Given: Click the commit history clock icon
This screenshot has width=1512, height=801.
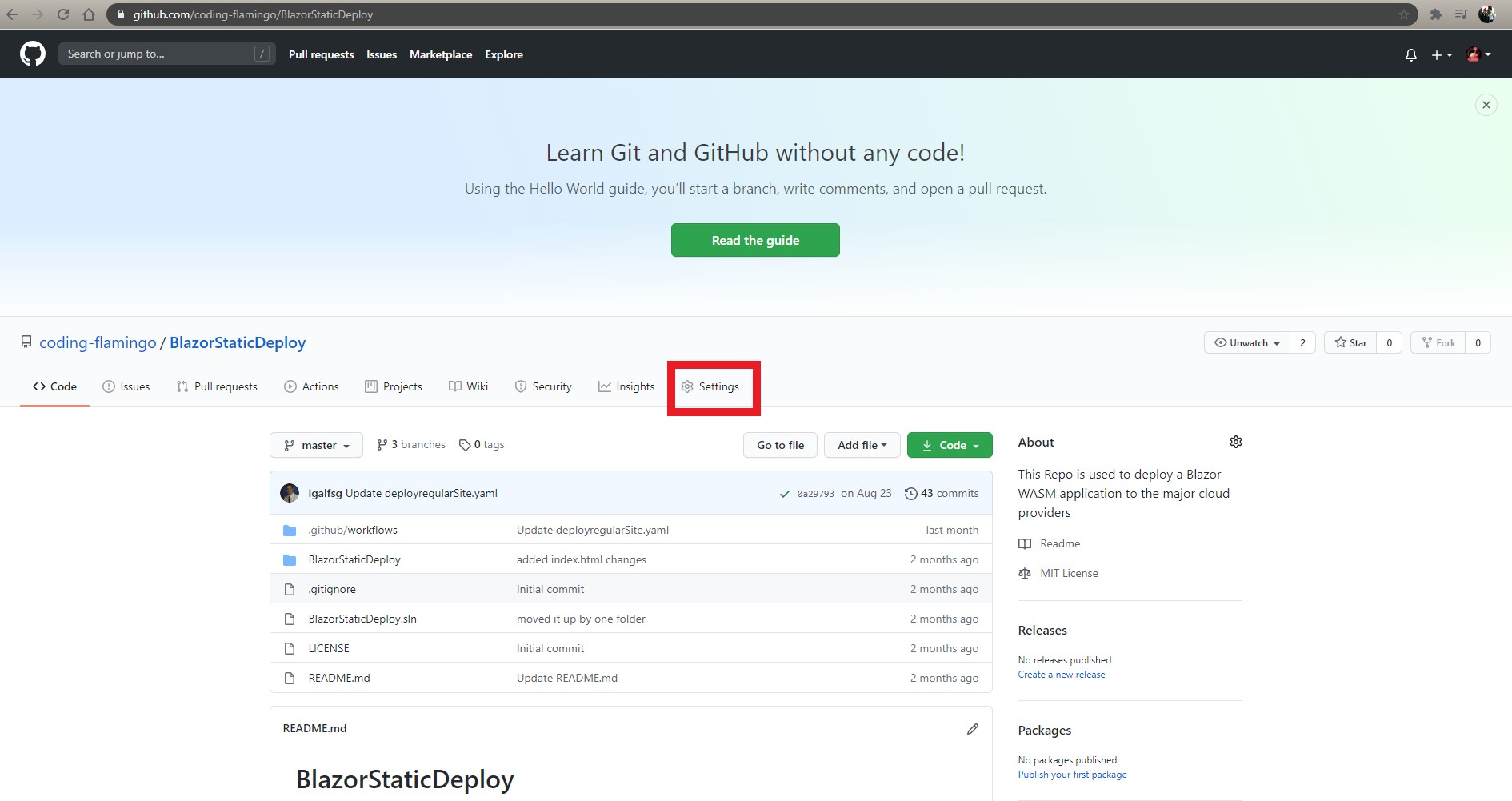Looking at the screenshot, I should (x=910, y=494).
